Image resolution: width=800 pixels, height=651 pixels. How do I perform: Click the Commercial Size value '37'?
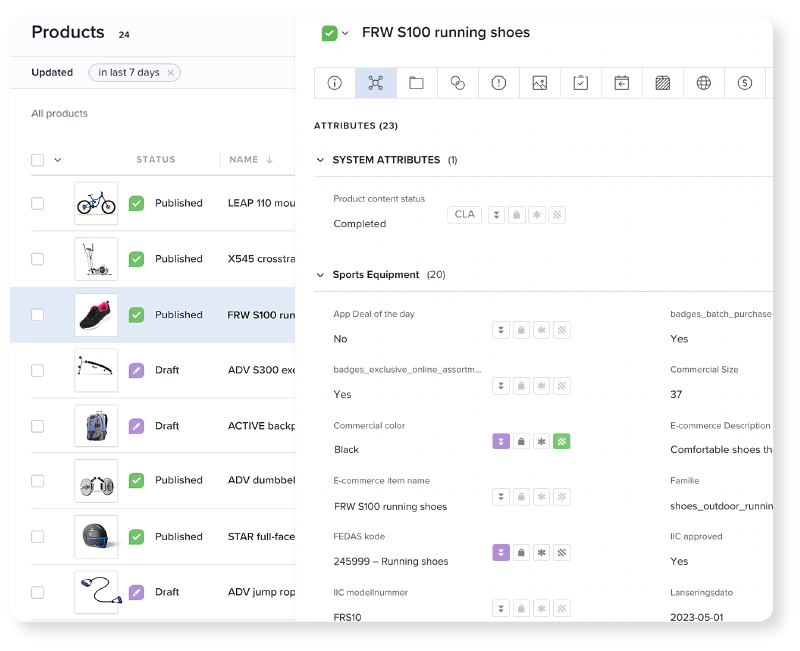(676, 394)
